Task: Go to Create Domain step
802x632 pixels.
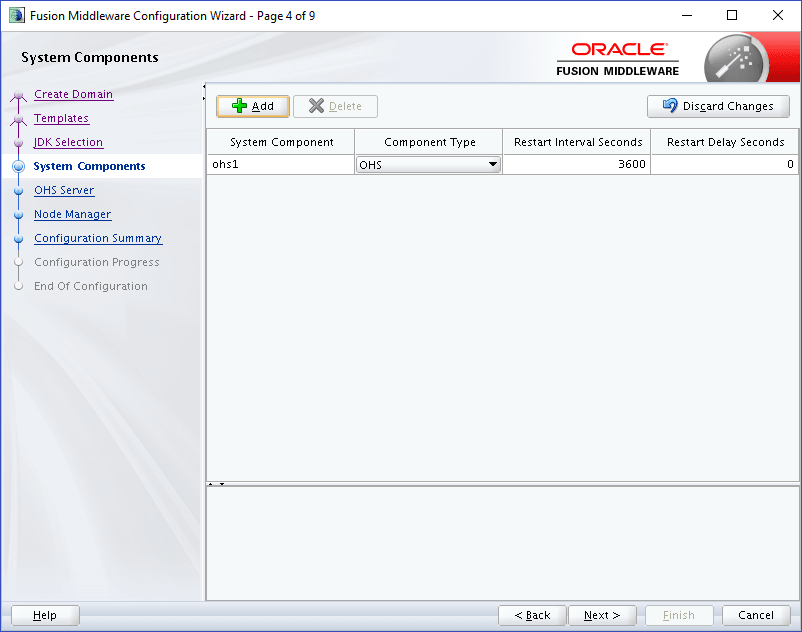Action: coord(73,94)
